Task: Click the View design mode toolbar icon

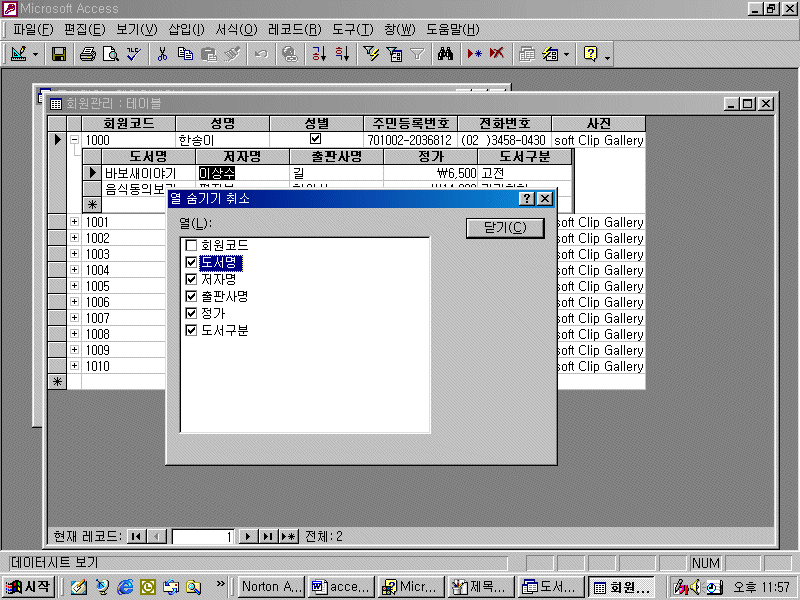Action: (x=18, y=54)
